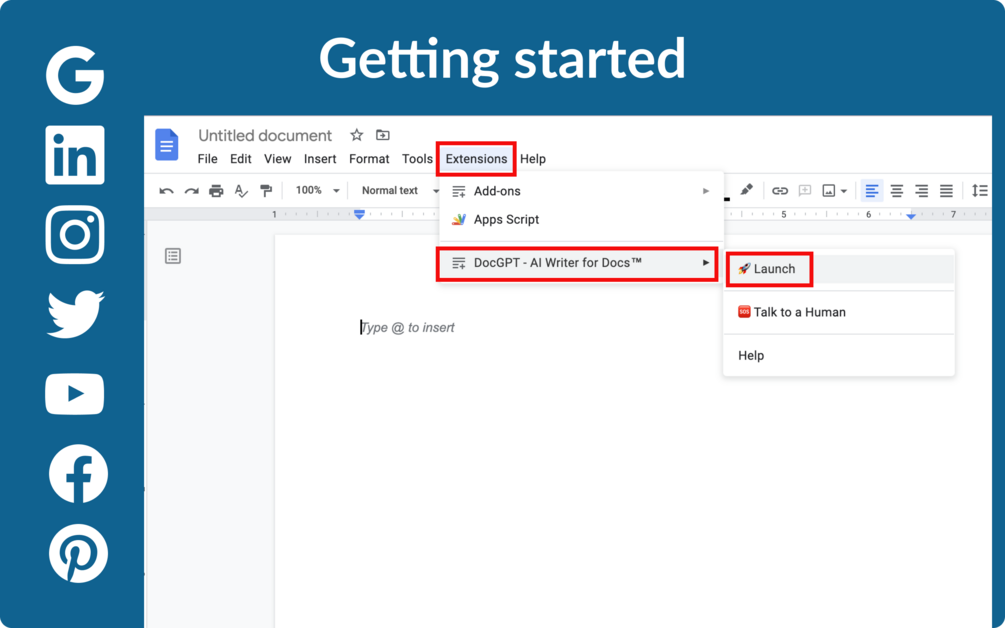This screenshot has height=628, width=1005.
Task: Click the Insert image icon
Action: coord(829,191)
